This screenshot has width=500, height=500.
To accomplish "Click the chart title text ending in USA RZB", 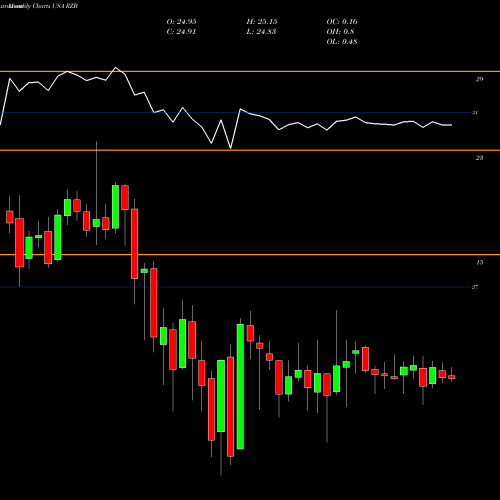I will (x=39, y=6).
